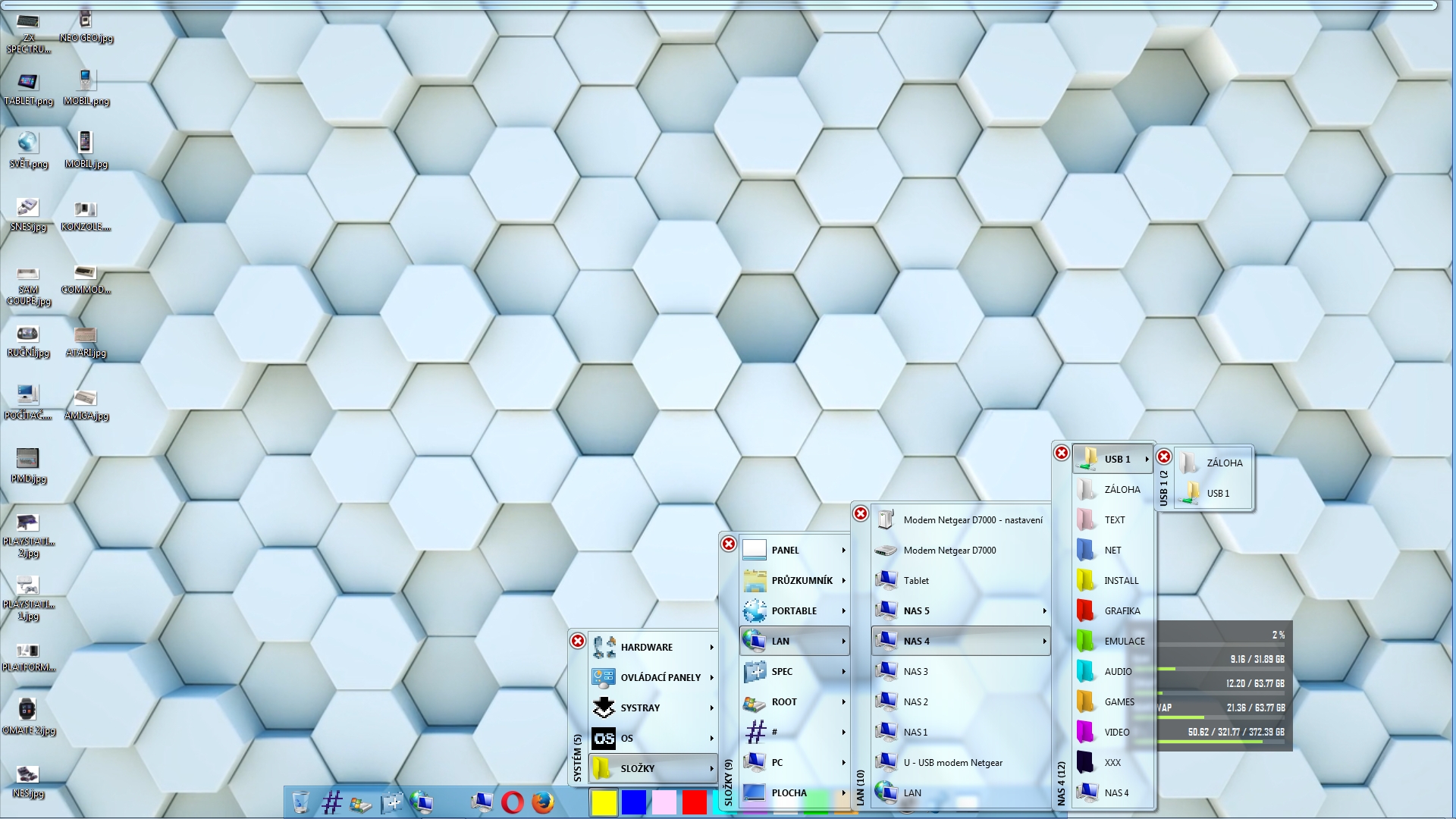Click the purple hash icon in the dock
This screenshot has width=1456, height=819.
[331, 802]
